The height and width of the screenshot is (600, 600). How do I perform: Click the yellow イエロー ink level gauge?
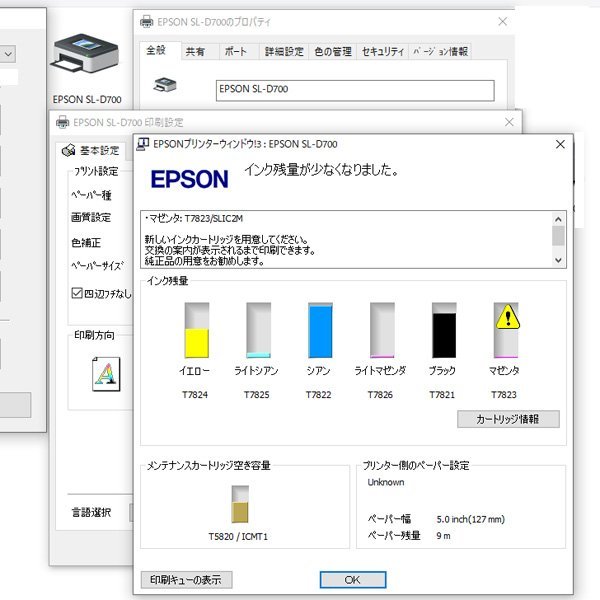pyautogui.click(x=197, y=330)
